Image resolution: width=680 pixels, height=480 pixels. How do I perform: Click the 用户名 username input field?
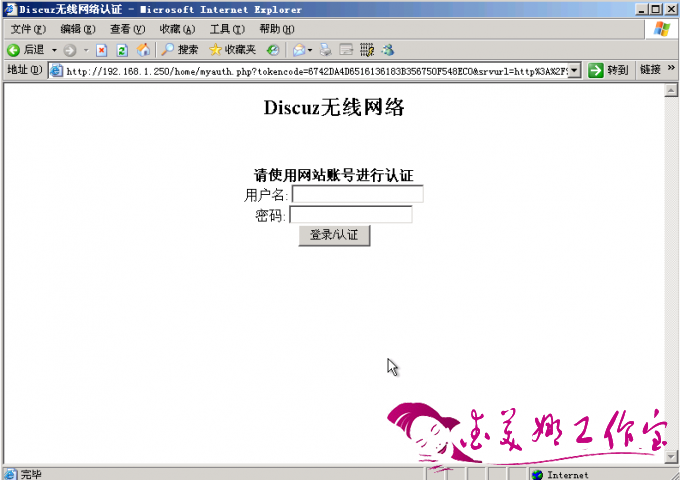(357, 194)
